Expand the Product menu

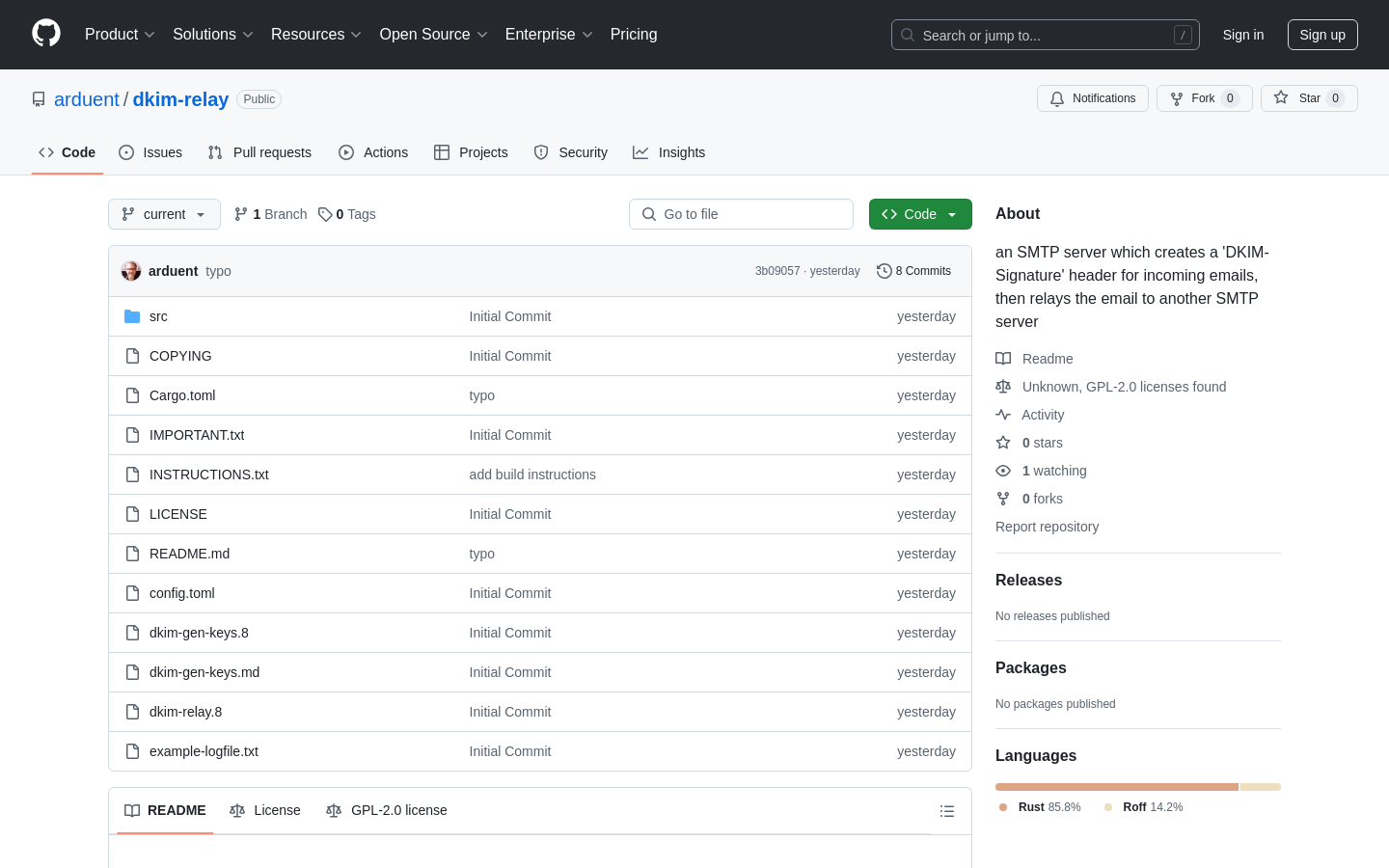click(x=120, y=35)
